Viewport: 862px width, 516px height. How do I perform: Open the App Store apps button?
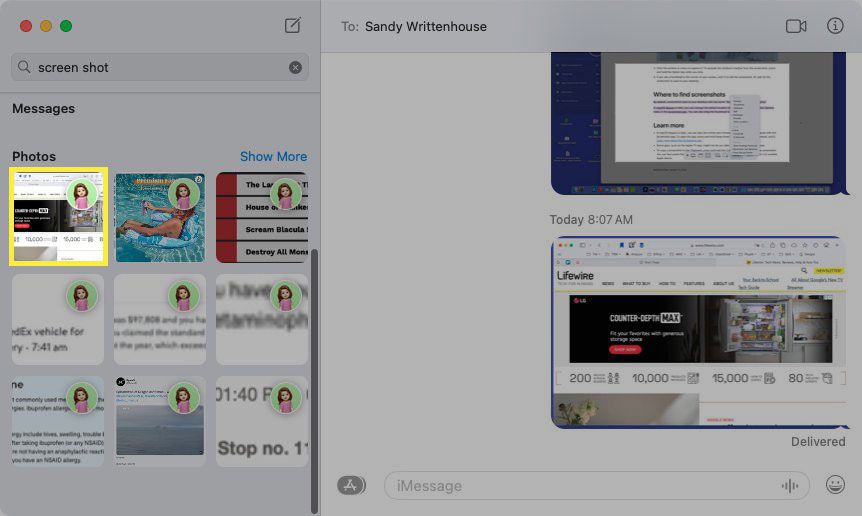(350, 485)
